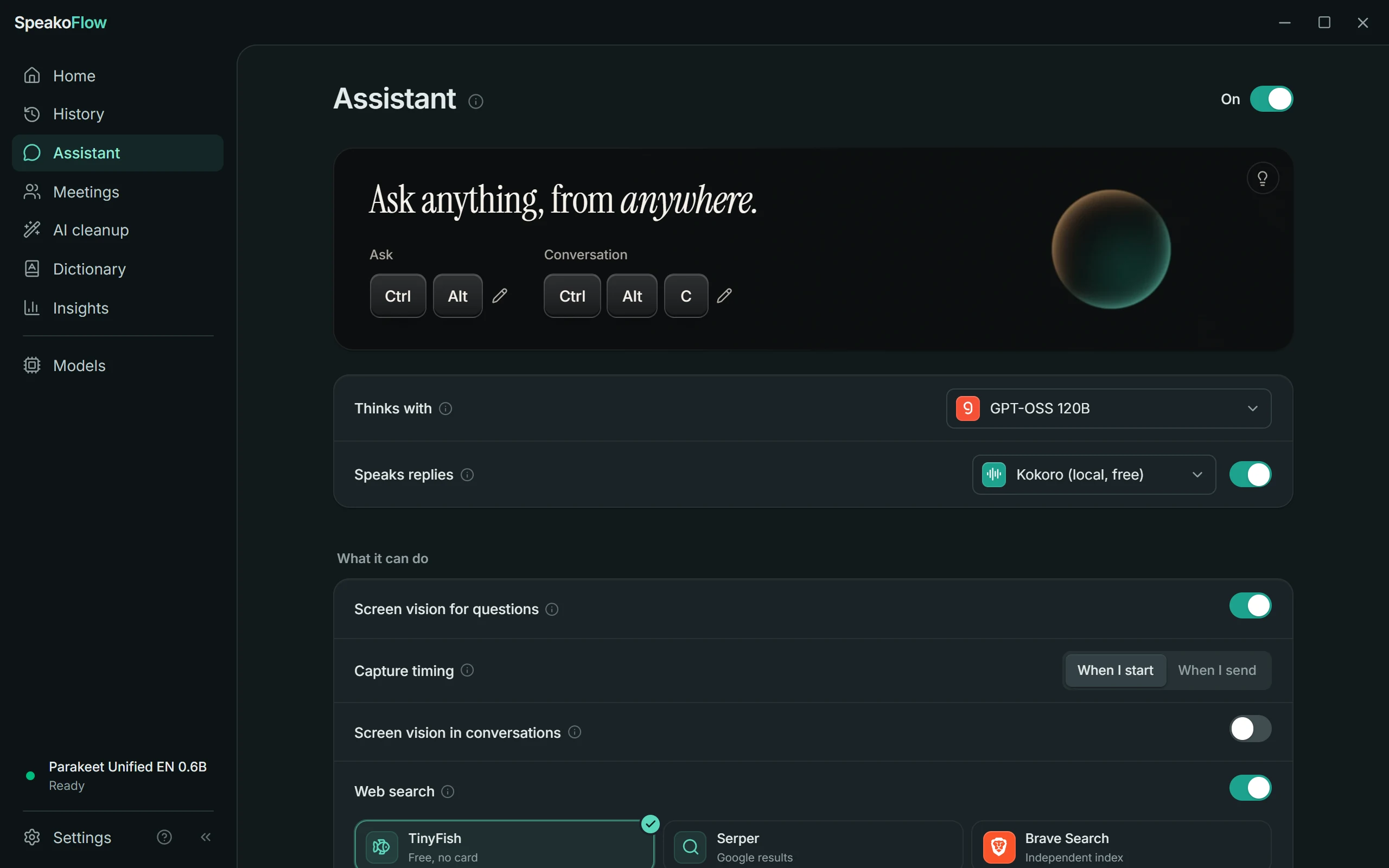The width and height of the screenshot is (1389, 868).
Task: Select When I start capture timing
Action: (x=1115, y=670)
